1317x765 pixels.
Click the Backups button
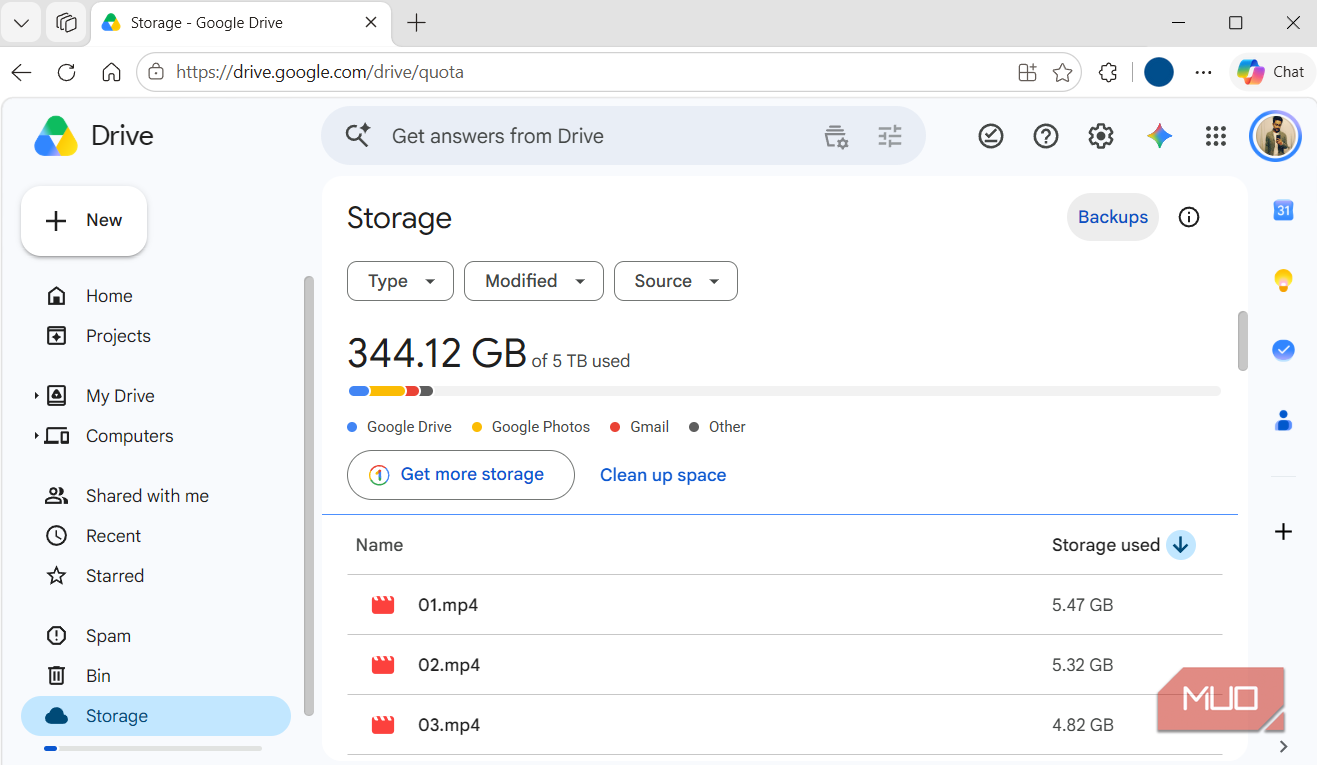point(1113,217)
